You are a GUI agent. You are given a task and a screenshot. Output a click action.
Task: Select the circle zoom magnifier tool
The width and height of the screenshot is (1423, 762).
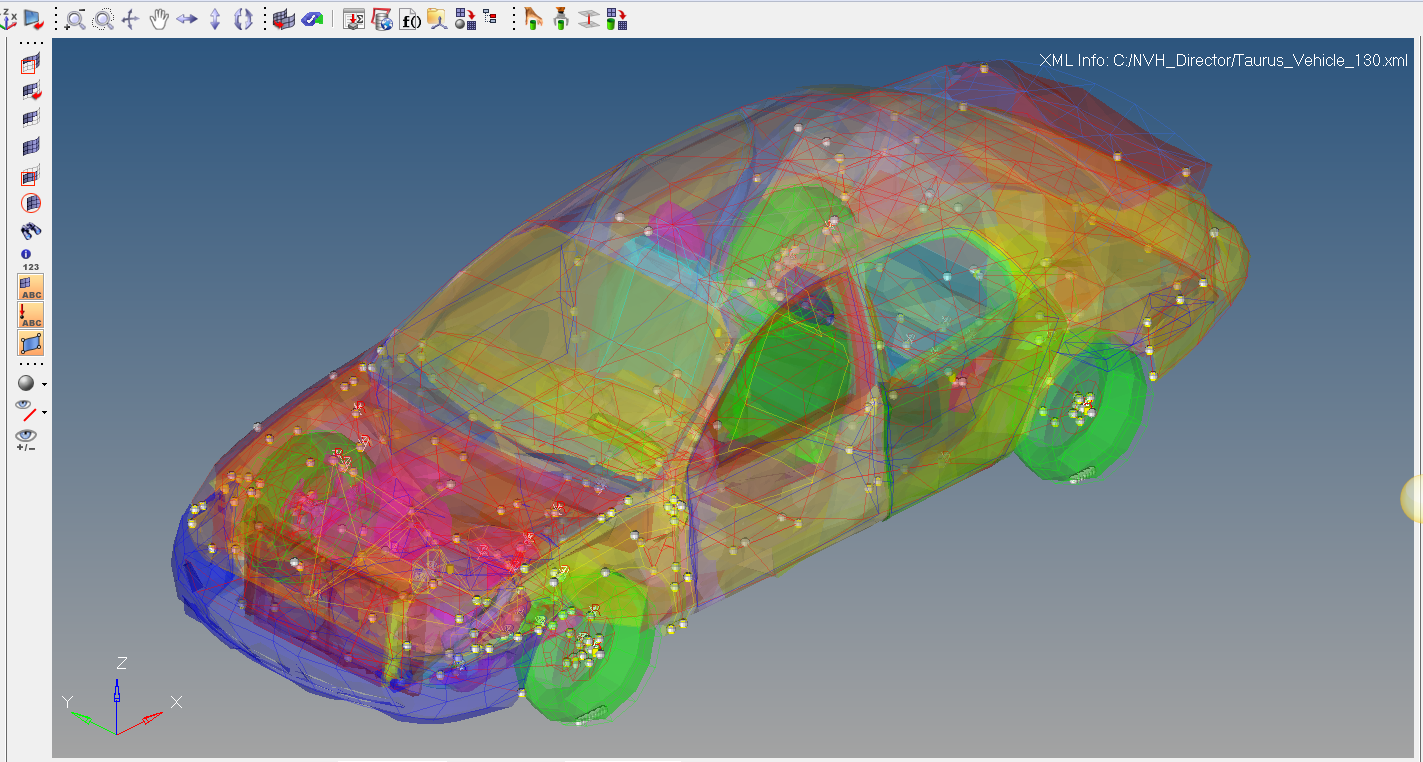click(103, 19)
